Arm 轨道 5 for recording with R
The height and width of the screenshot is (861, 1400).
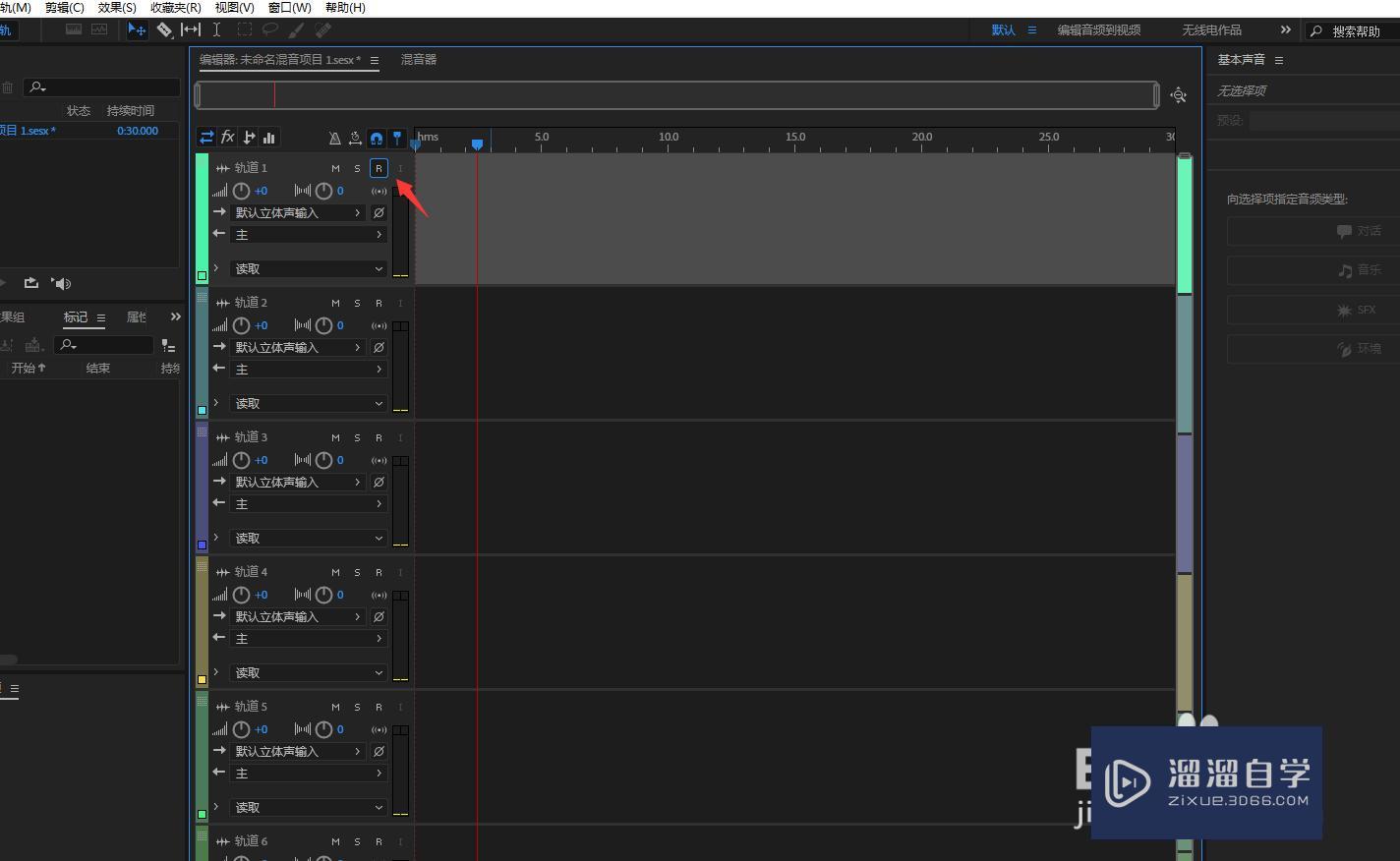[x=379, y=708]
